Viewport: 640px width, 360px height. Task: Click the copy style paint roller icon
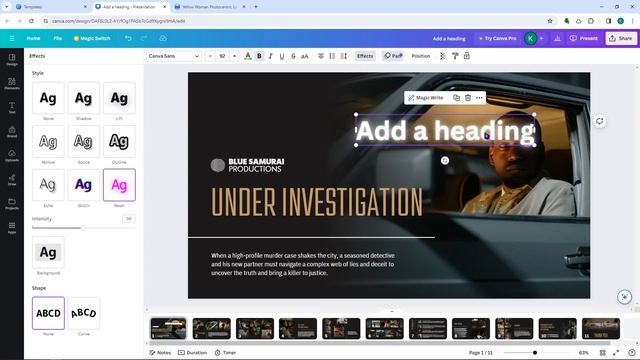click(455, 56)
